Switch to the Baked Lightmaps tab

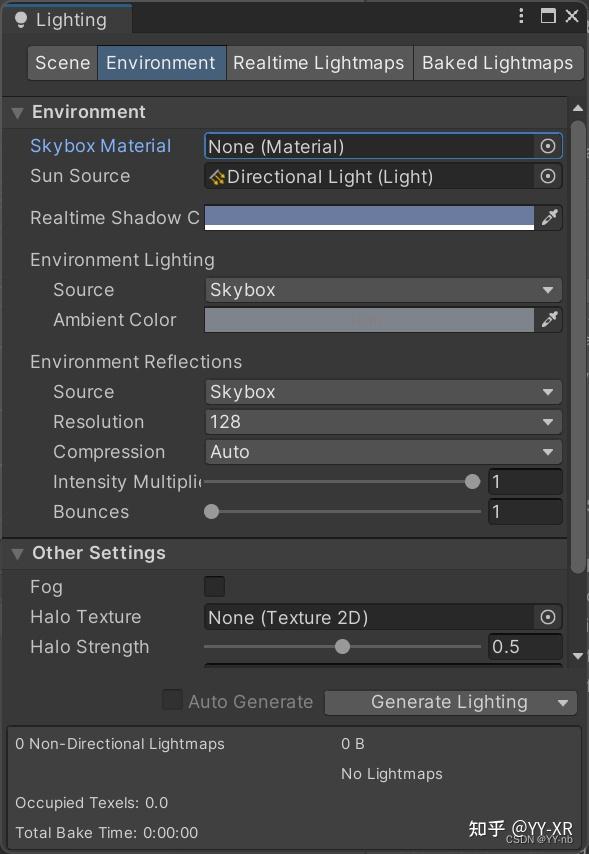tap(498, 62)
